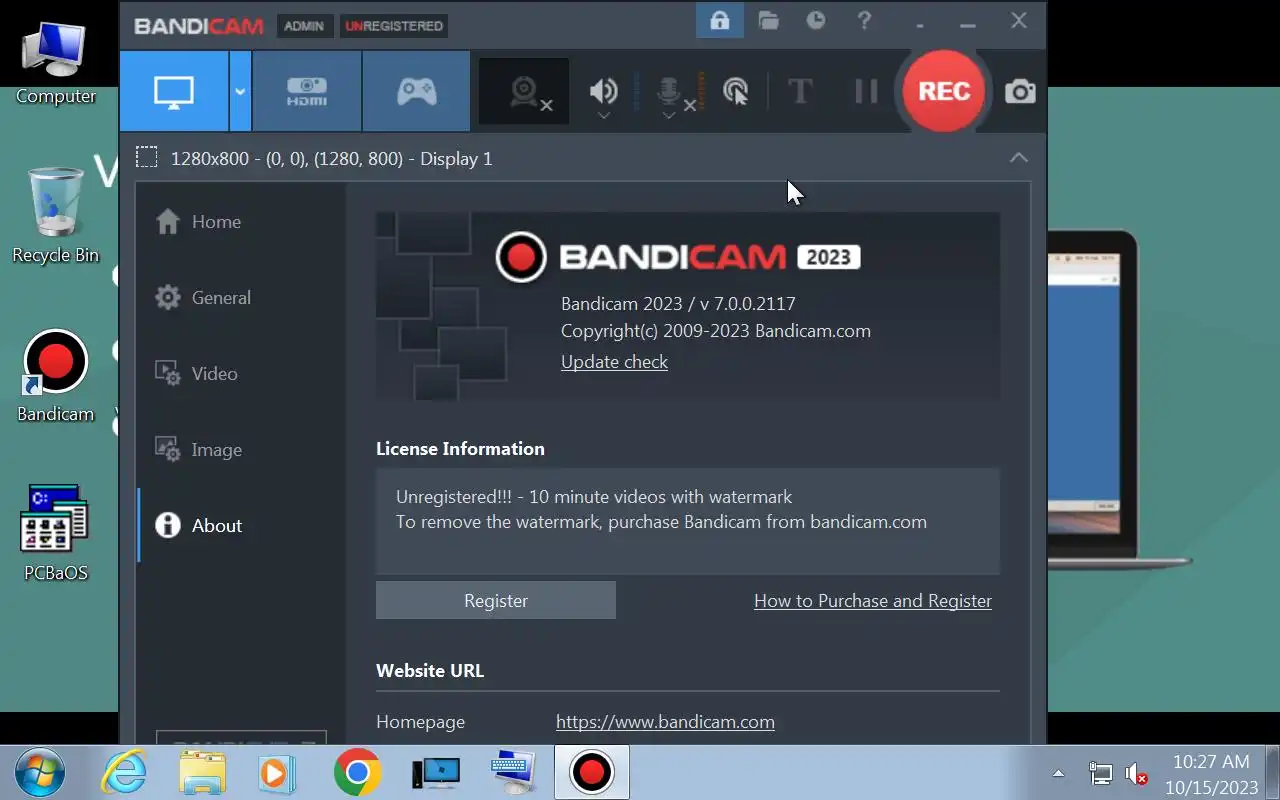Click the lock icon in title bar

(719, 21)
